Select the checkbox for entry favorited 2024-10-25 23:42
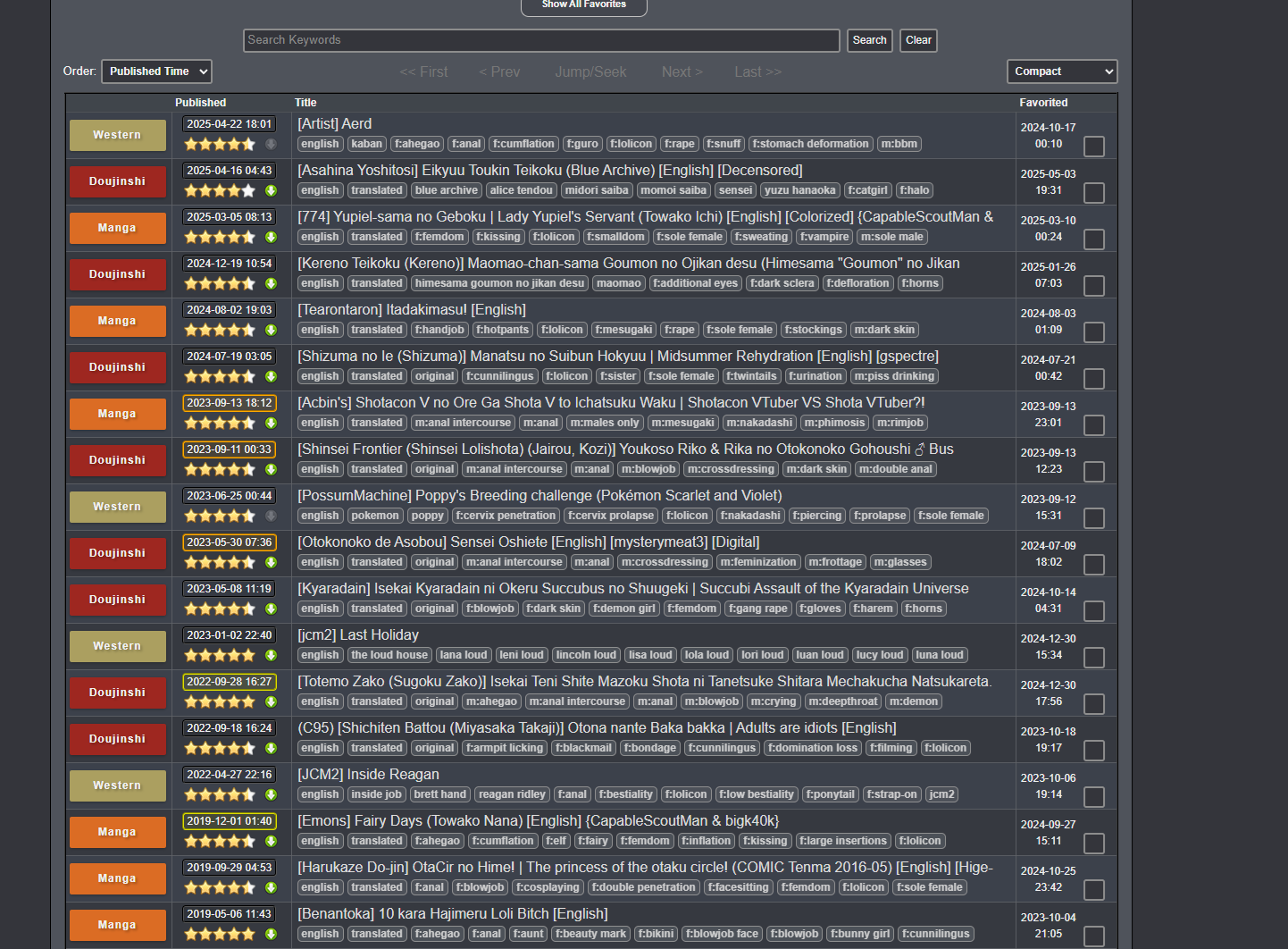Viewport: 1288px width, 949px height. [1094, 890]
